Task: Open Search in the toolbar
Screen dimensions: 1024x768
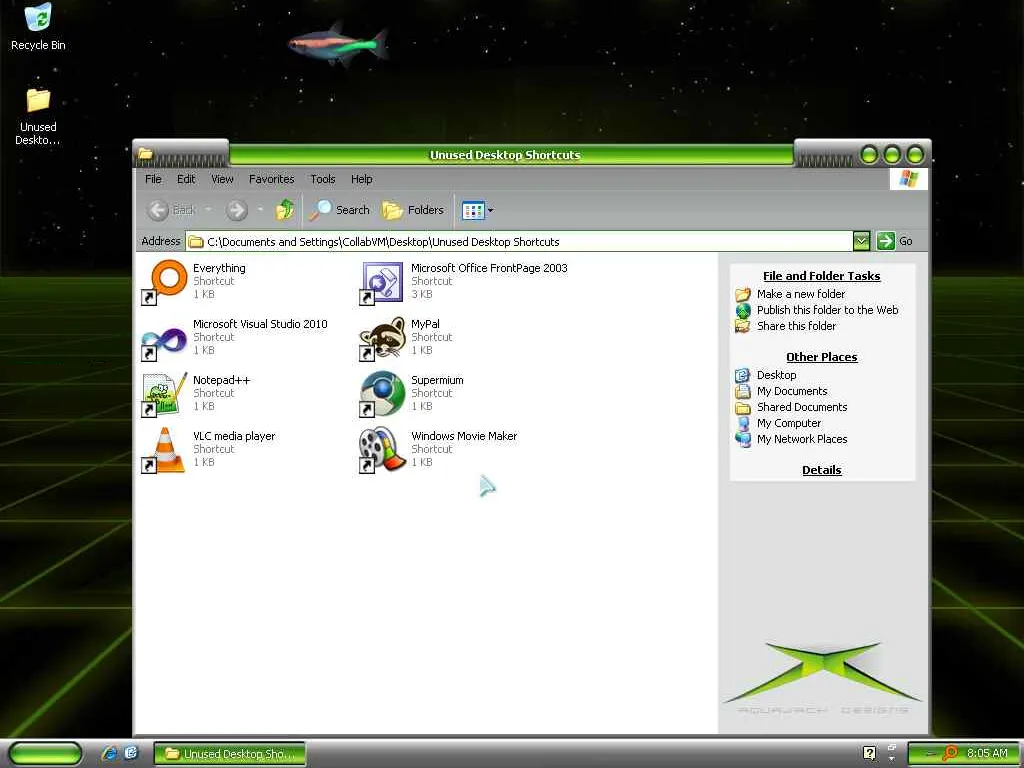Action: (340, 210)
